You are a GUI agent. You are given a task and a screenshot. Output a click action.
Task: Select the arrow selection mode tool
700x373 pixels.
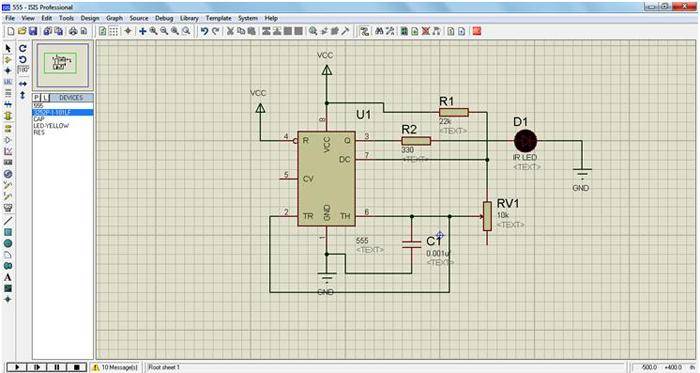pyautogui.click(x=8, y=48)
